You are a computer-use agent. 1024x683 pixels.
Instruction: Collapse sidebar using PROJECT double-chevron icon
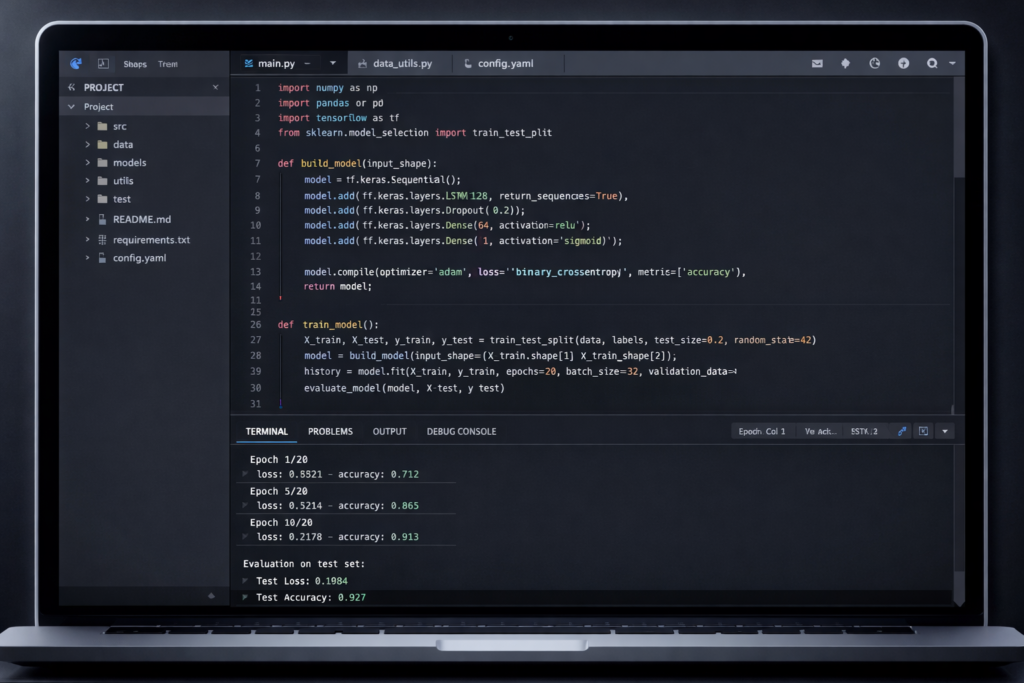(72, 88)
